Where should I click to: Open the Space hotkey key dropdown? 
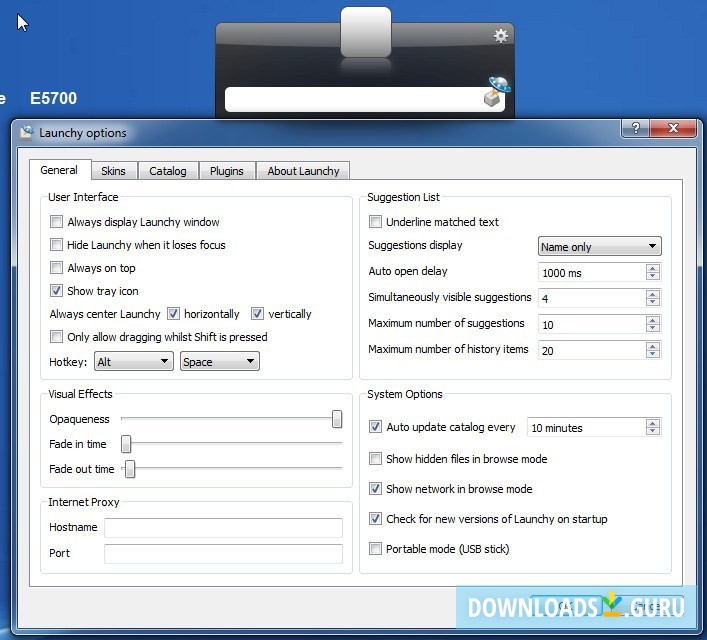tap(220, 361)
